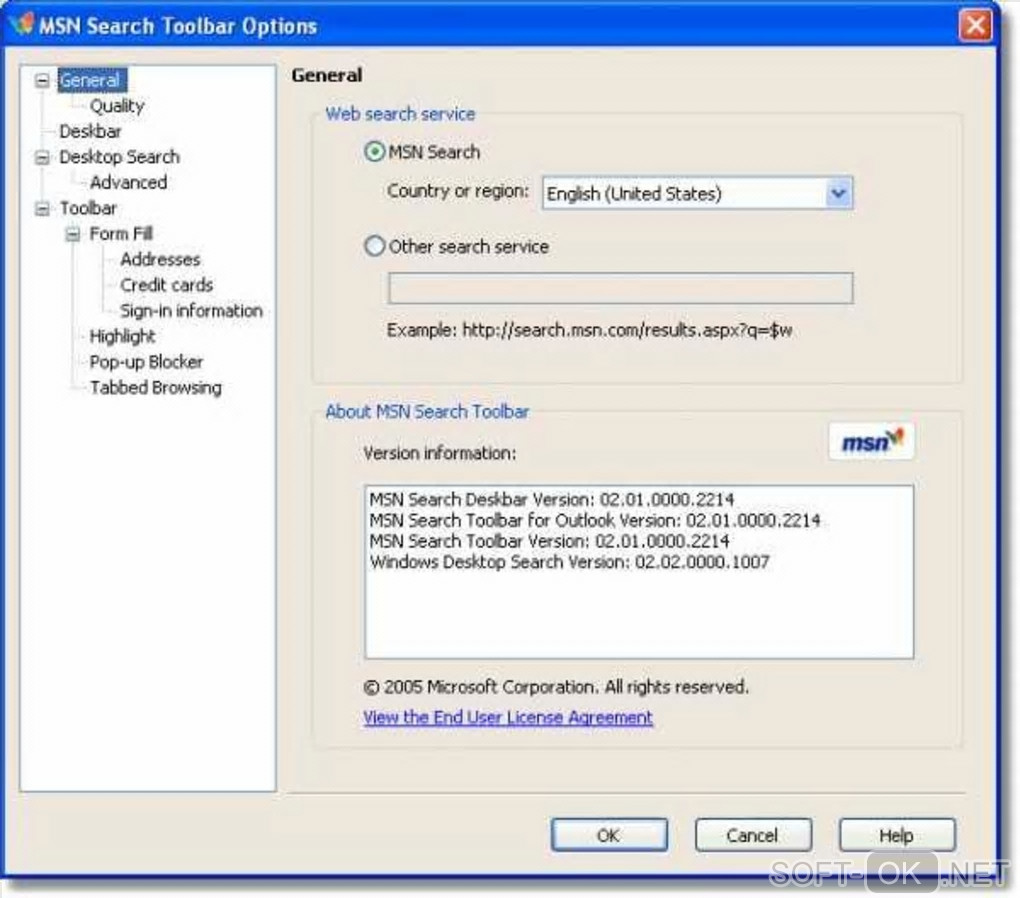Open the Deskbar settings page
The height and width of the screenshot is (898, 1020).
(x=90, y=131)
